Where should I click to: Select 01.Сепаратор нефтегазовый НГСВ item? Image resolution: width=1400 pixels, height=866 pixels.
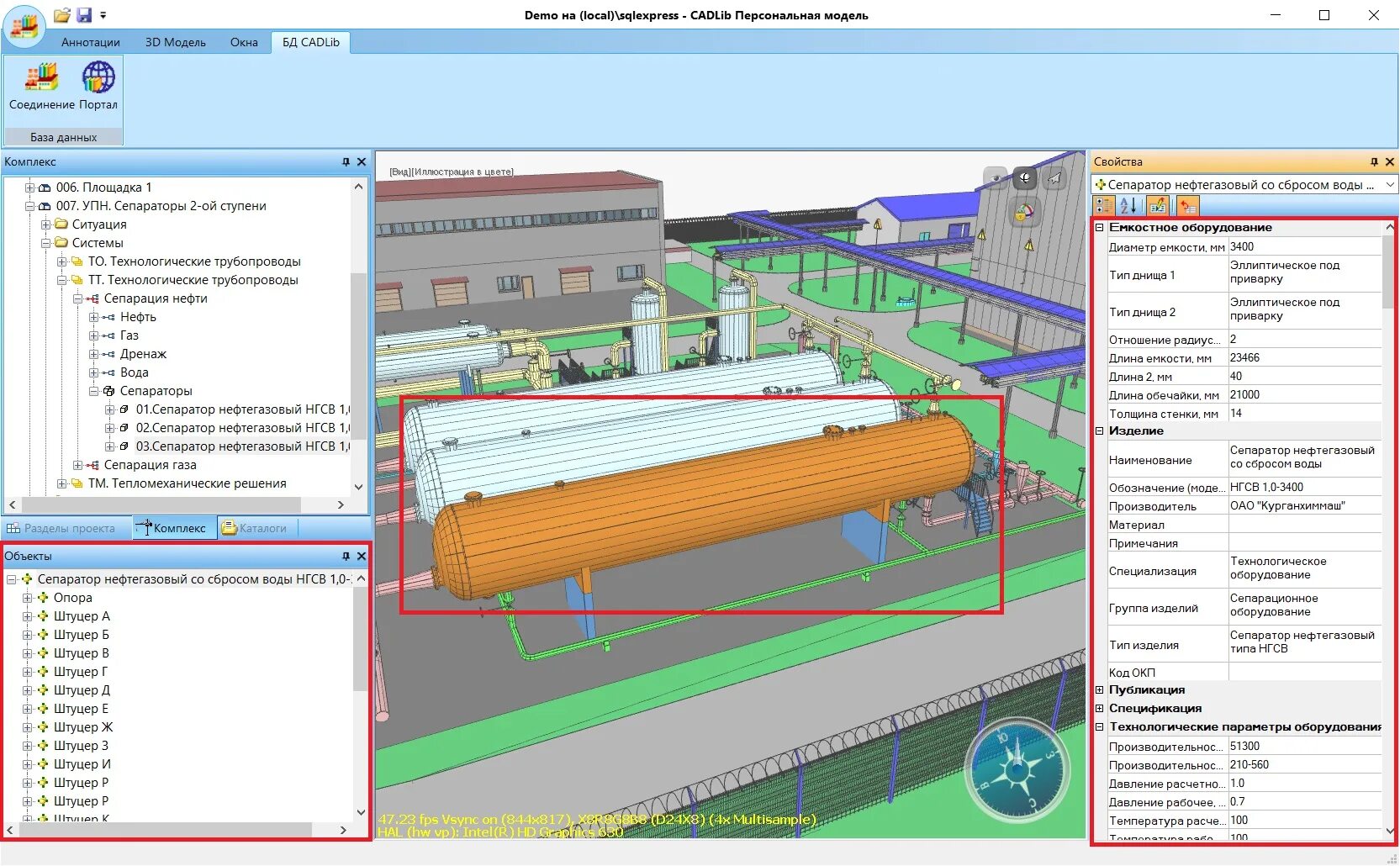pyautogui.click(x=242, y=409)
